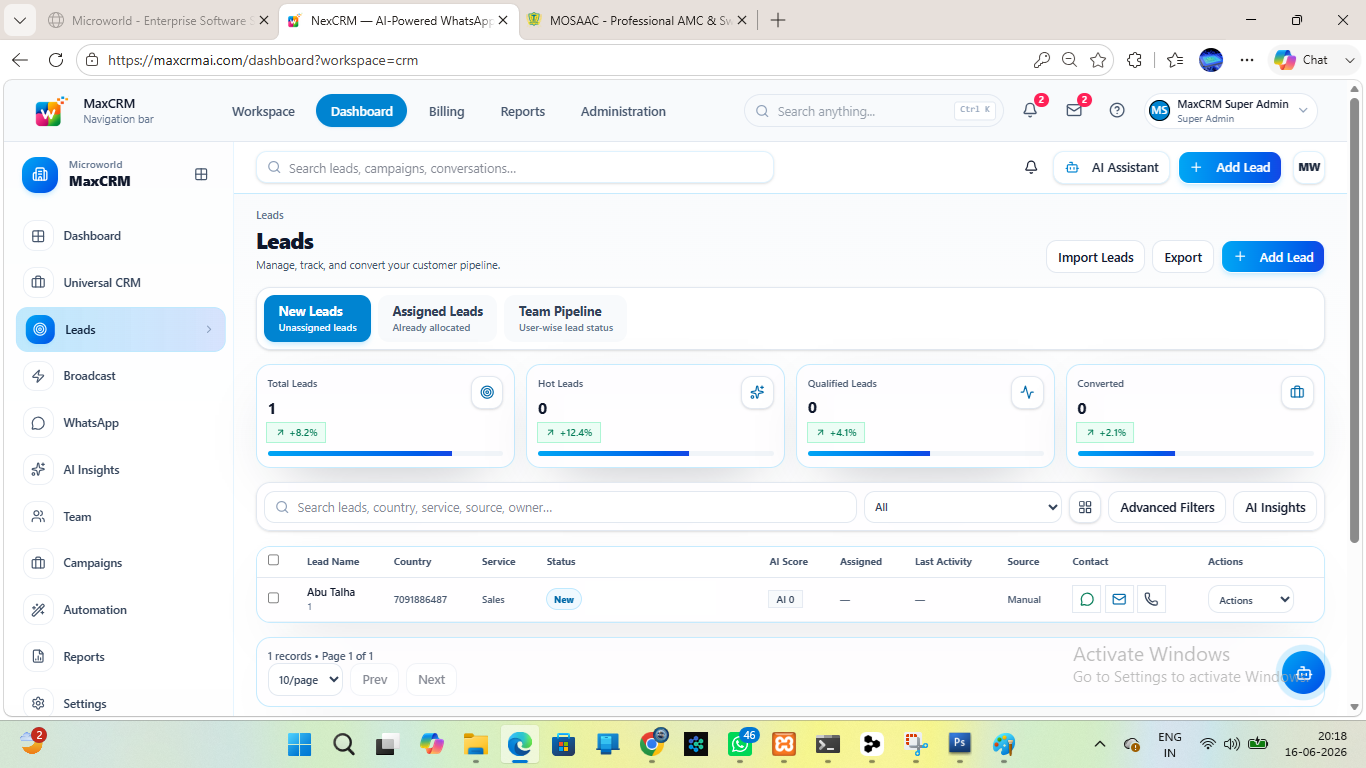Tick the select-all checkbox in table header

[x=273, y=560]
